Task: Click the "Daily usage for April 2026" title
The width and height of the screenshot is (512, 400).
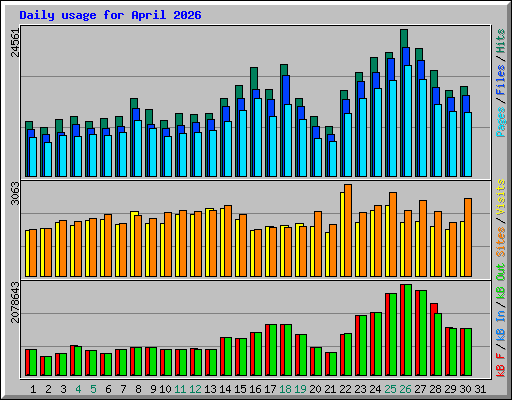Action: pyautogui.click(x=110, y=15)
